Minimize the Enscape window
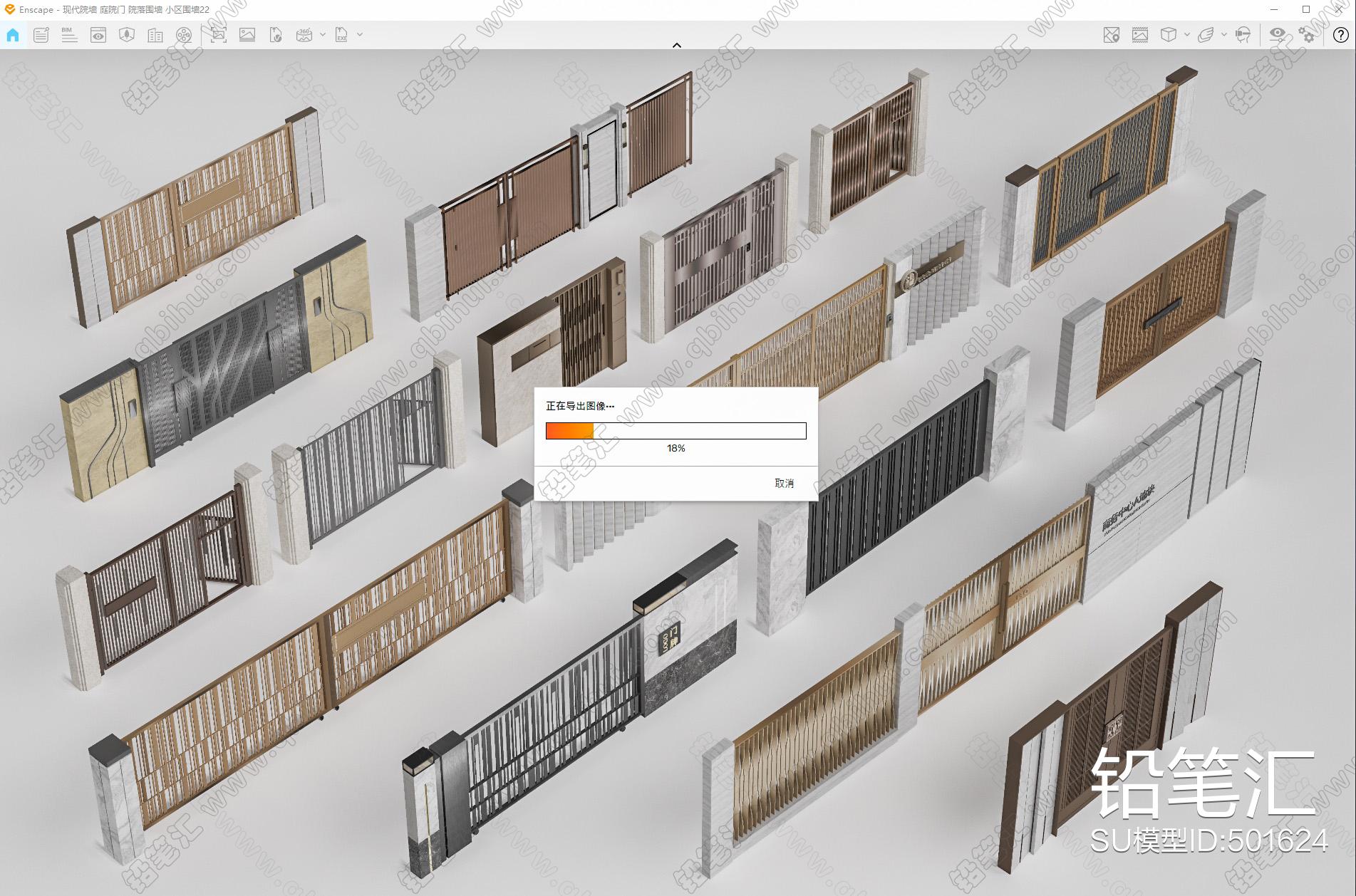 pos(1274,9)
